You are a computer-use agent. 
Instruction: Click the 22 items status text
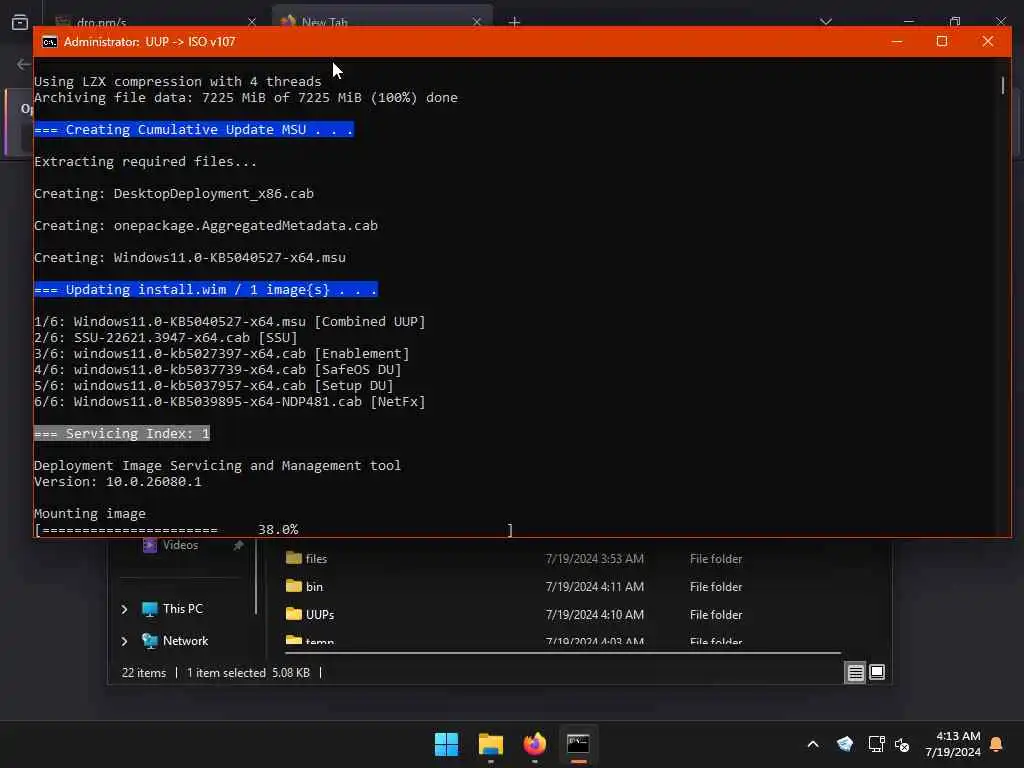[144, 673]
